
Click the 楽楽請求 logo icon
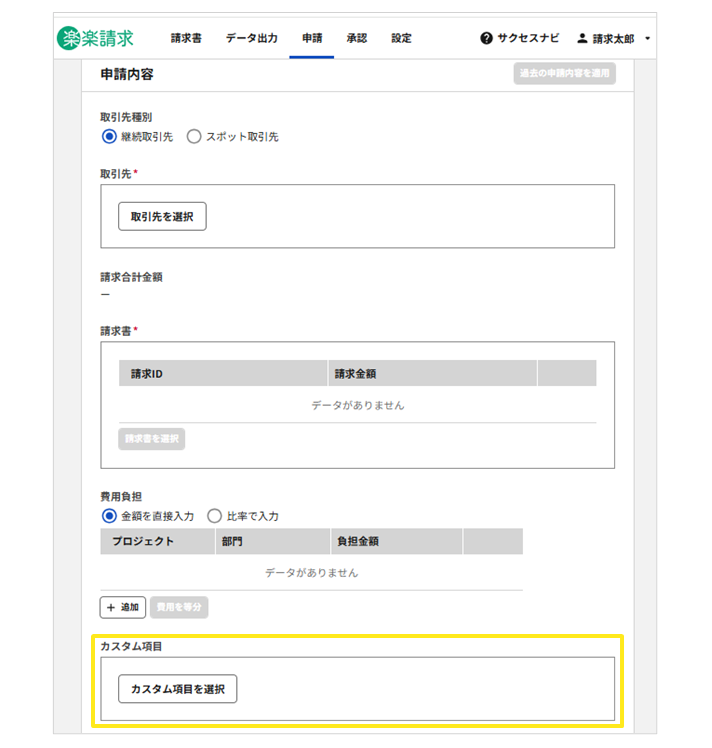[x=70, y=38]
